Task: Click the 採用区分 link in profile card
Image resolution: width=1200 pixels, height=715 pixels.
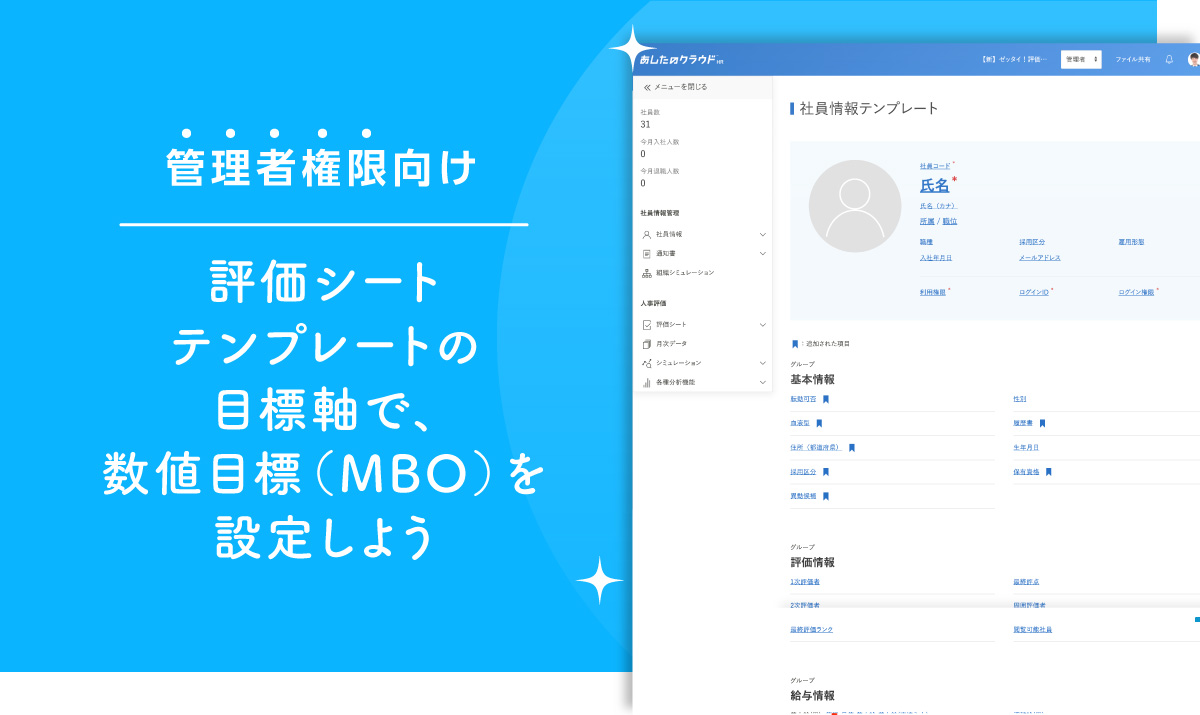Action: (x=1032, y=242)
